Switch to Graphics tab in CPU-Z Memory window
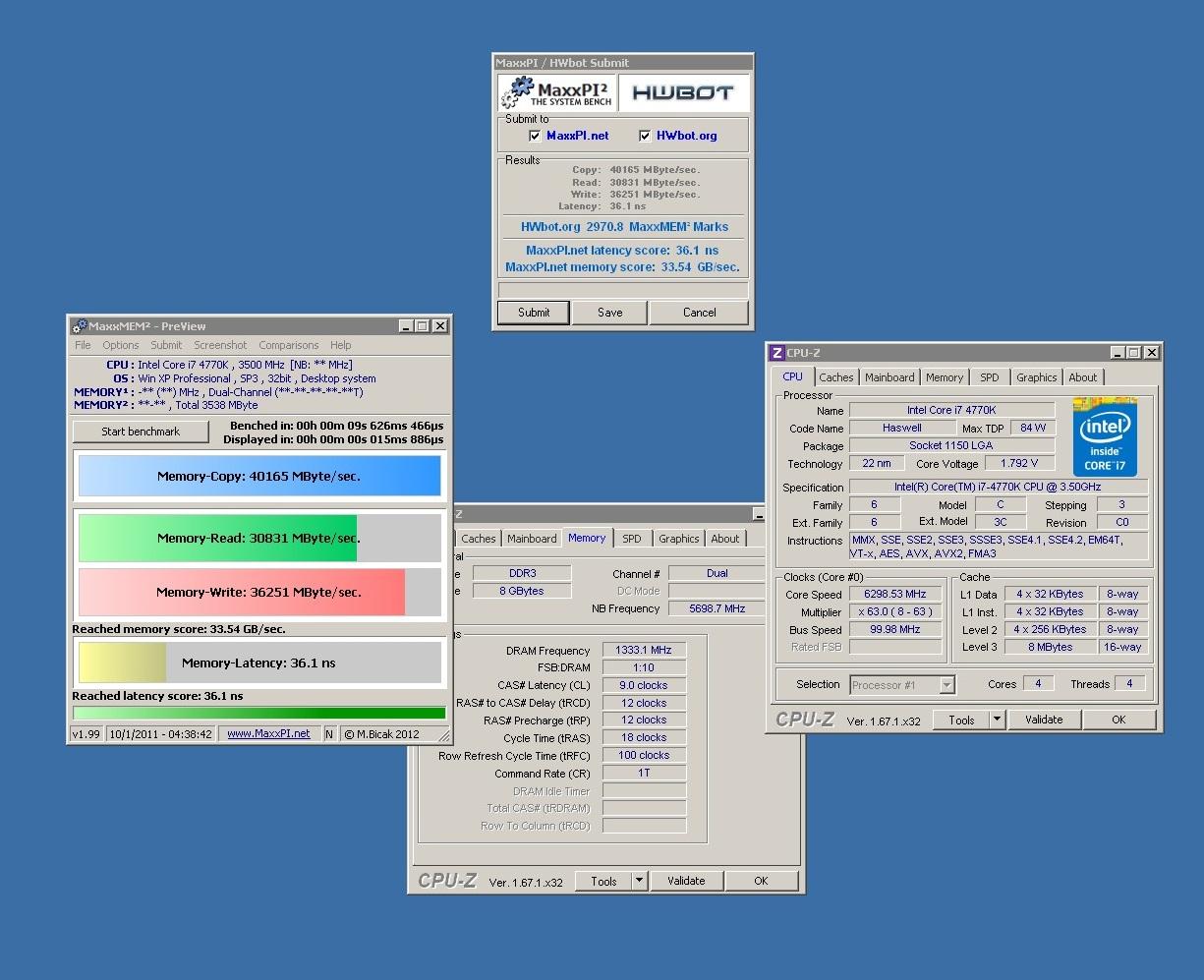 coord(679,539)
